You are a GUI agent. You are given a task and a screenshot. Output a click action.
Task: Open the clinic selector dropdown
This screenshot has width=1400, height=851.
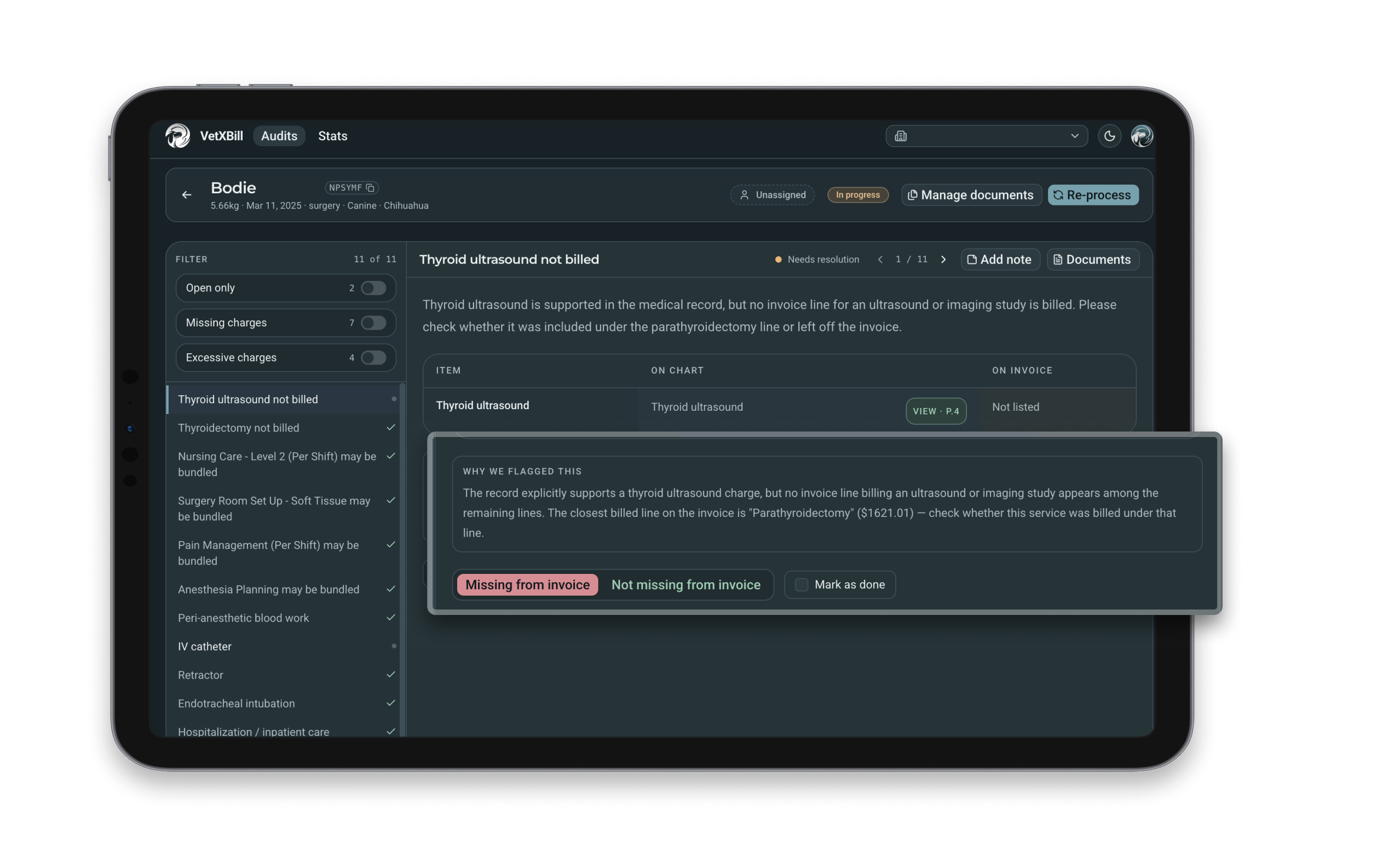click(x=987, y=136)
